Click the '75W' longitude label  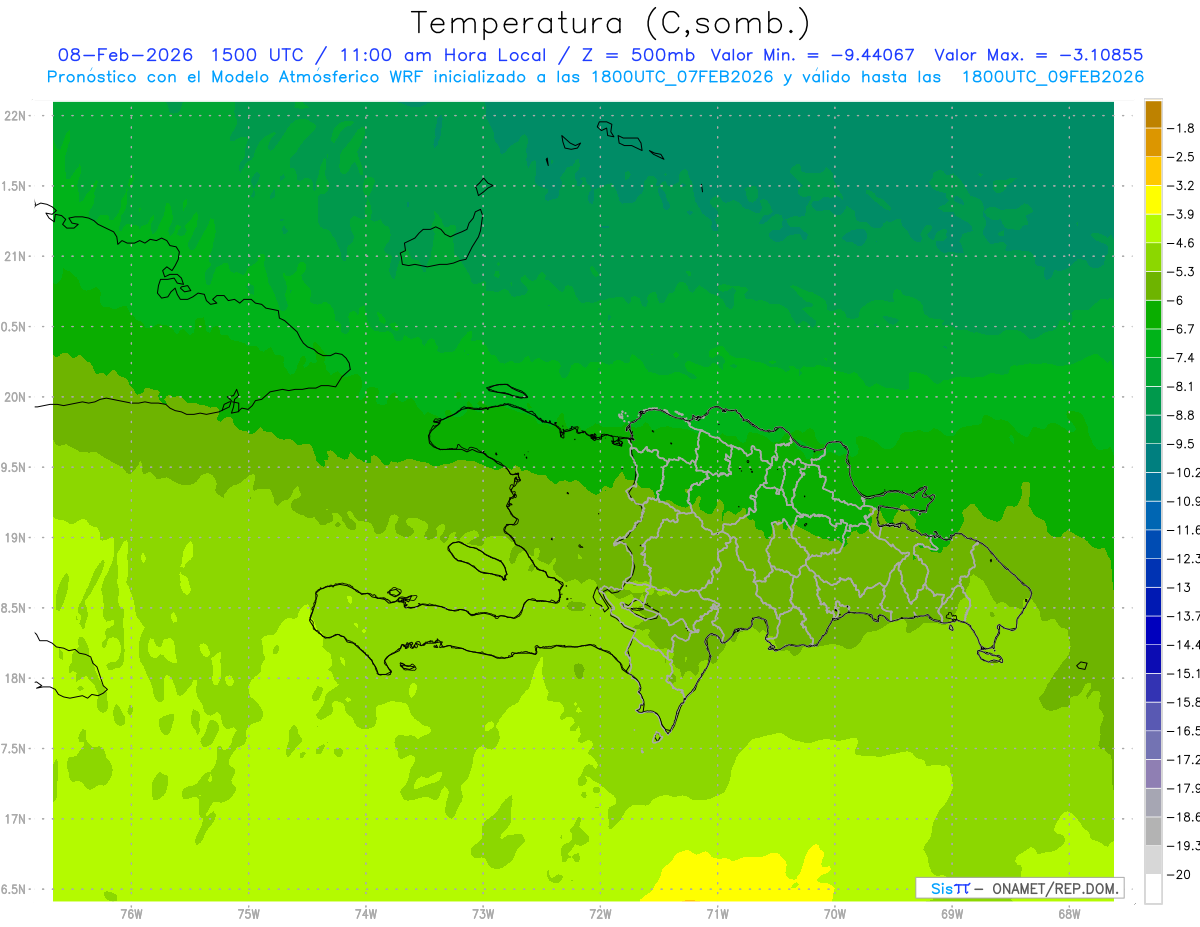pyautogui.click(x=248, y=913)
